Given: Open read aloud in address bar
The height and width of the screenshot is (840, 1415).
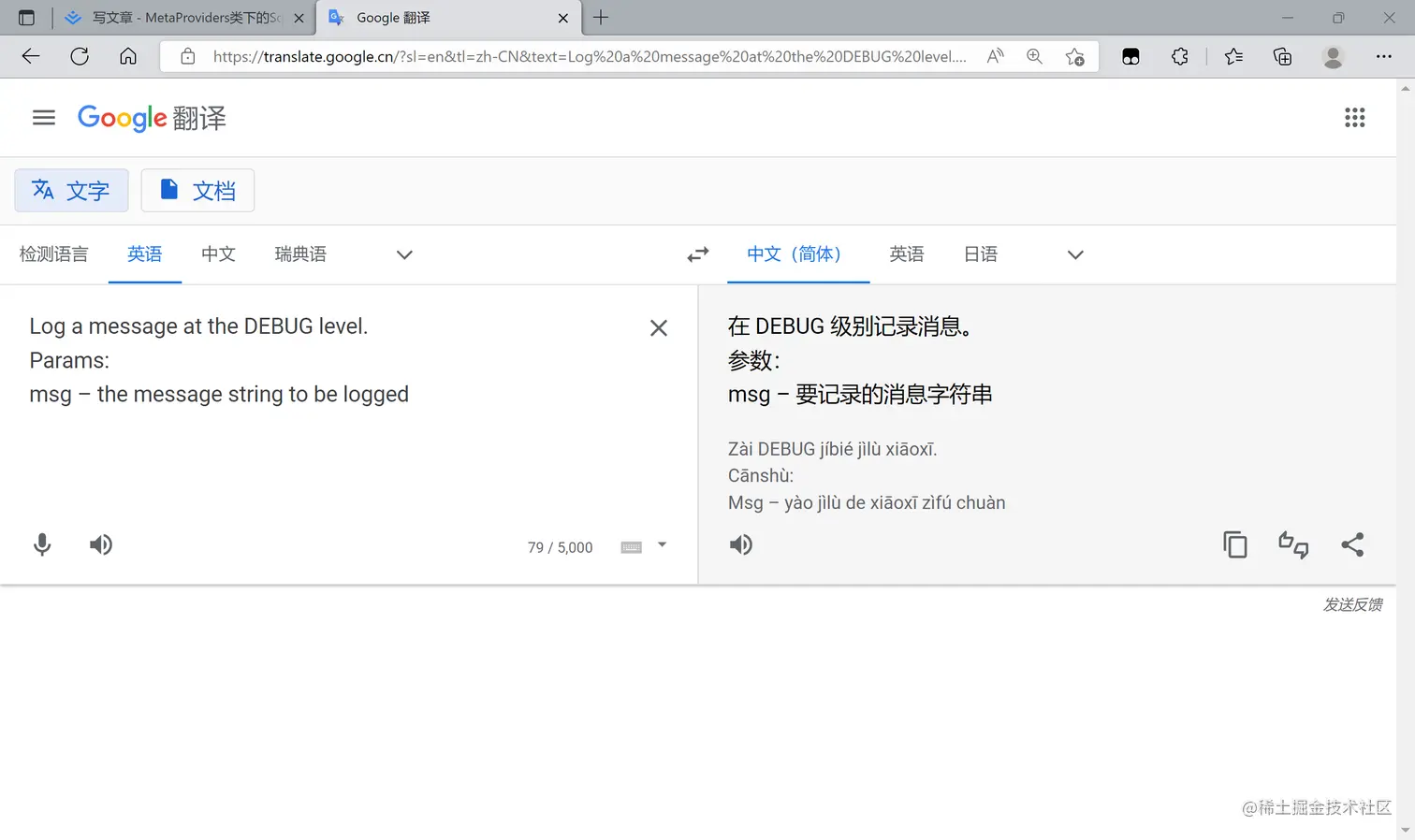Looking at the screenshot, I should click(x=995, y=56).
